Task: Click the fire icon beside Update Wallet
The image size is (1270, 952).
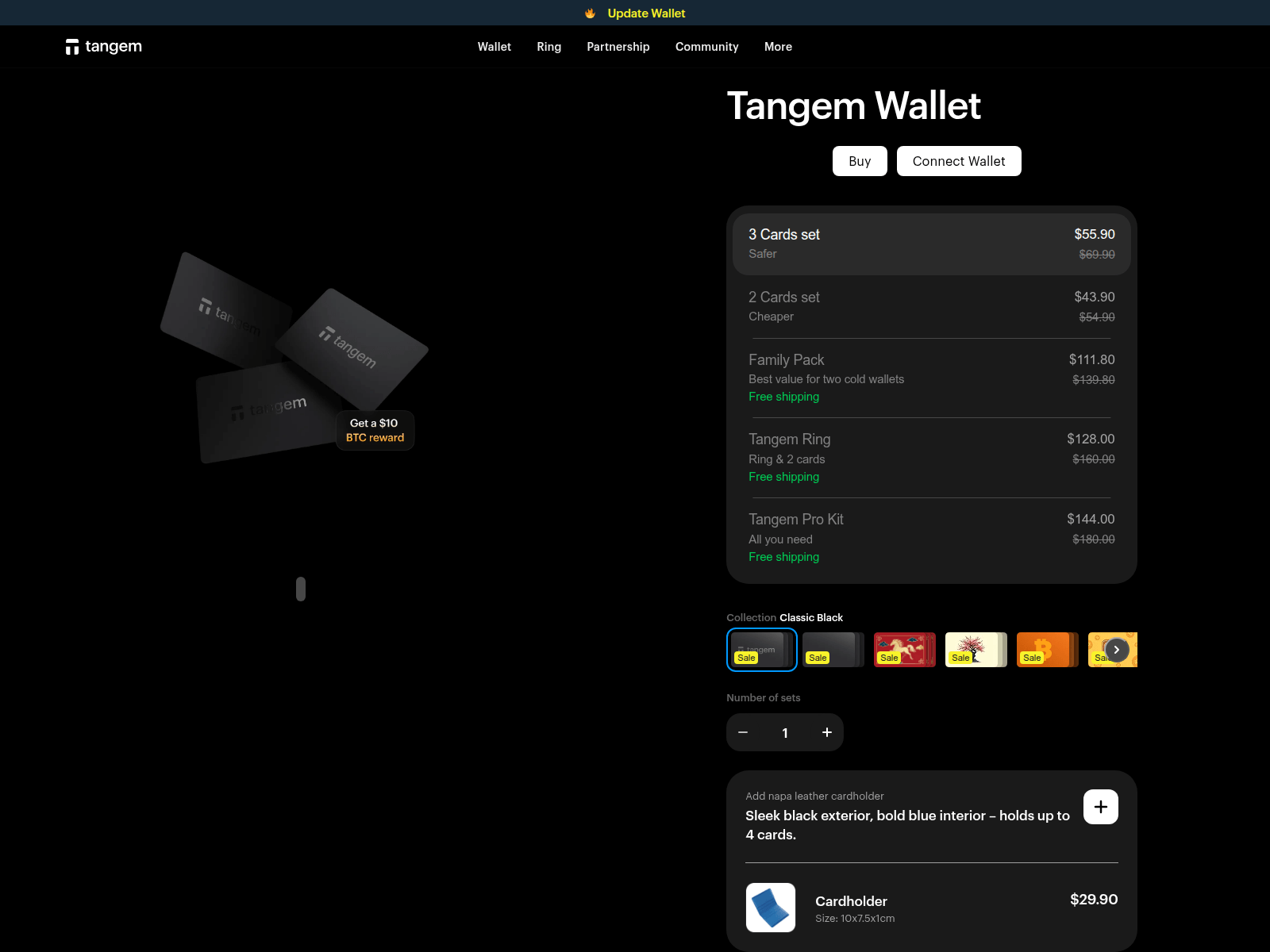Action: point(590,13)
